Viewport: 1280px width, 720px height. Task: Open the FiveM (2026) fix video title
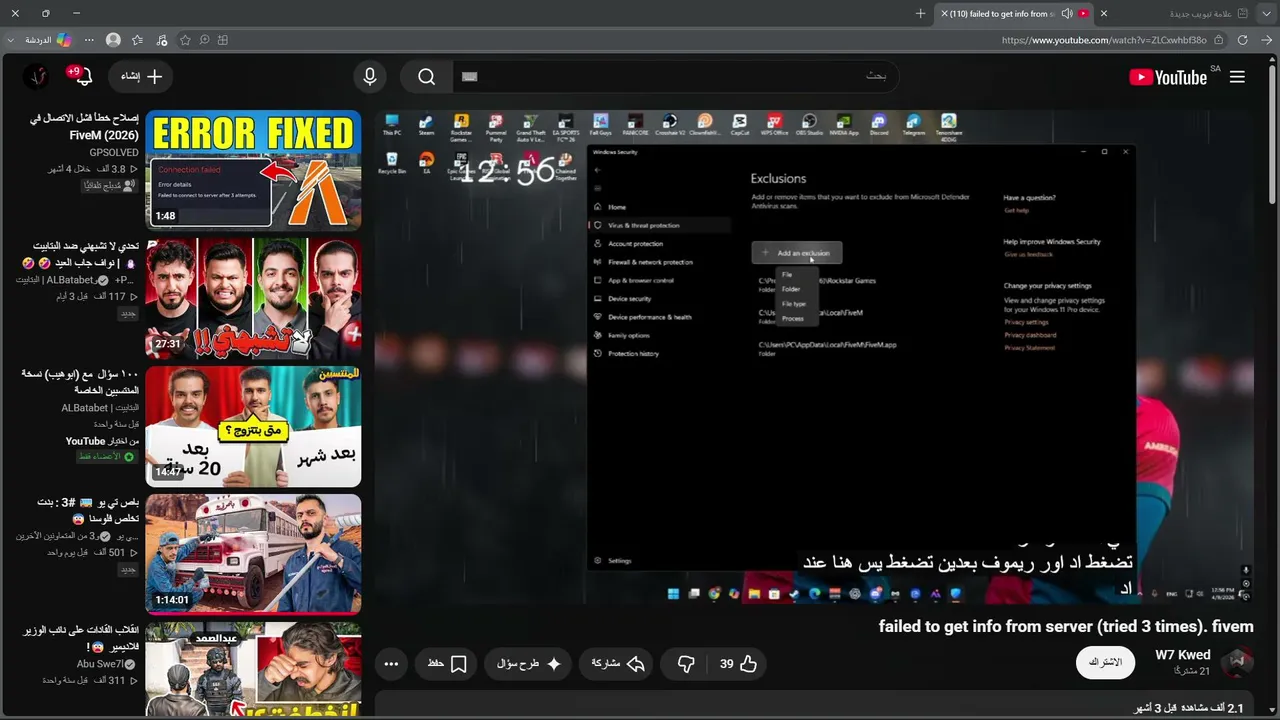(84, 126)
